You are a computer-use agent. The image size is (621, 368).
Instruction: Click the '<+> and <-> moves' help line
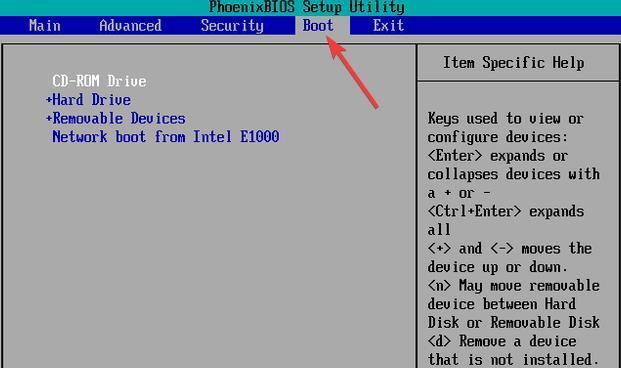[x=510, y=248]
